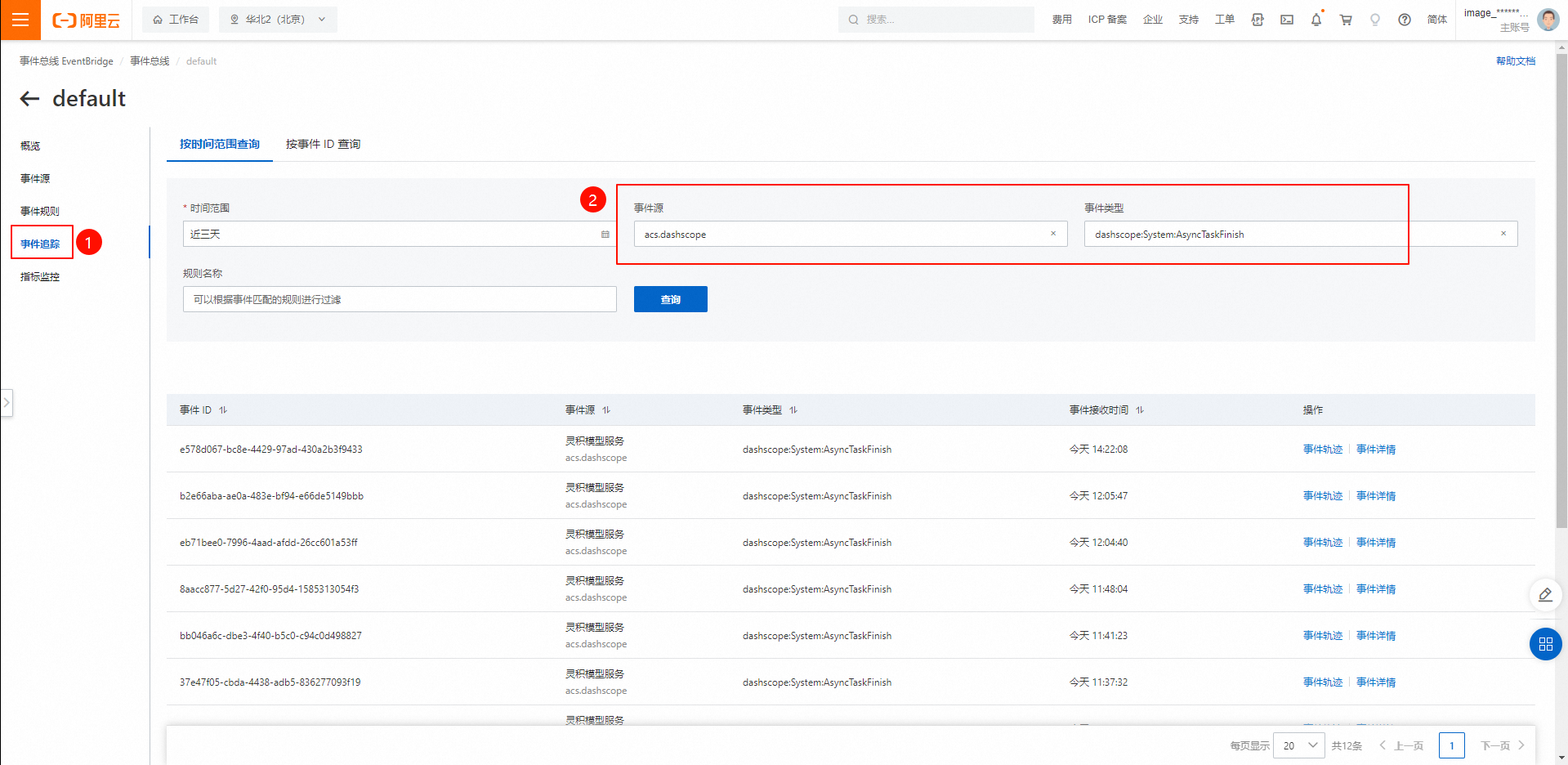The height and width of the screenshot is (765, 1568).
Task: Select 事件追踪 in the sidebar
Action: [x=40, y=244]
